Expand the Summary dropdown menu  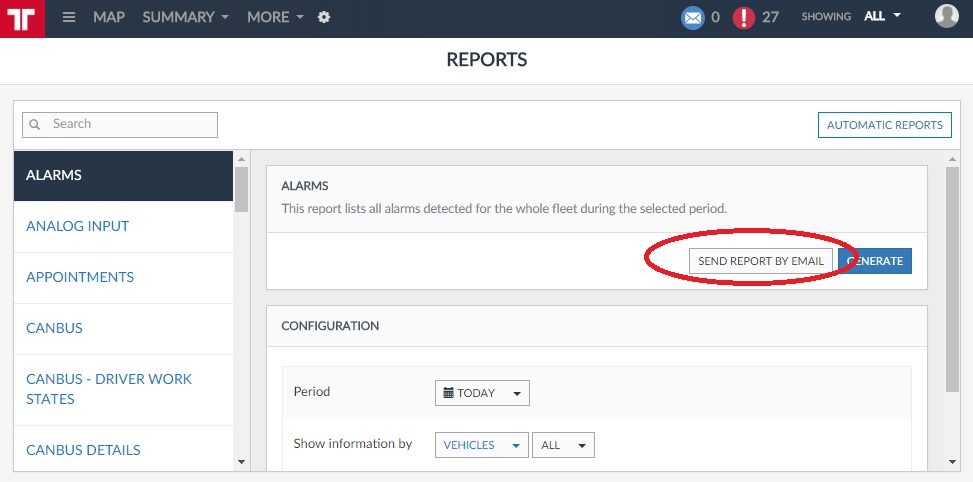(x=185, y=17)
